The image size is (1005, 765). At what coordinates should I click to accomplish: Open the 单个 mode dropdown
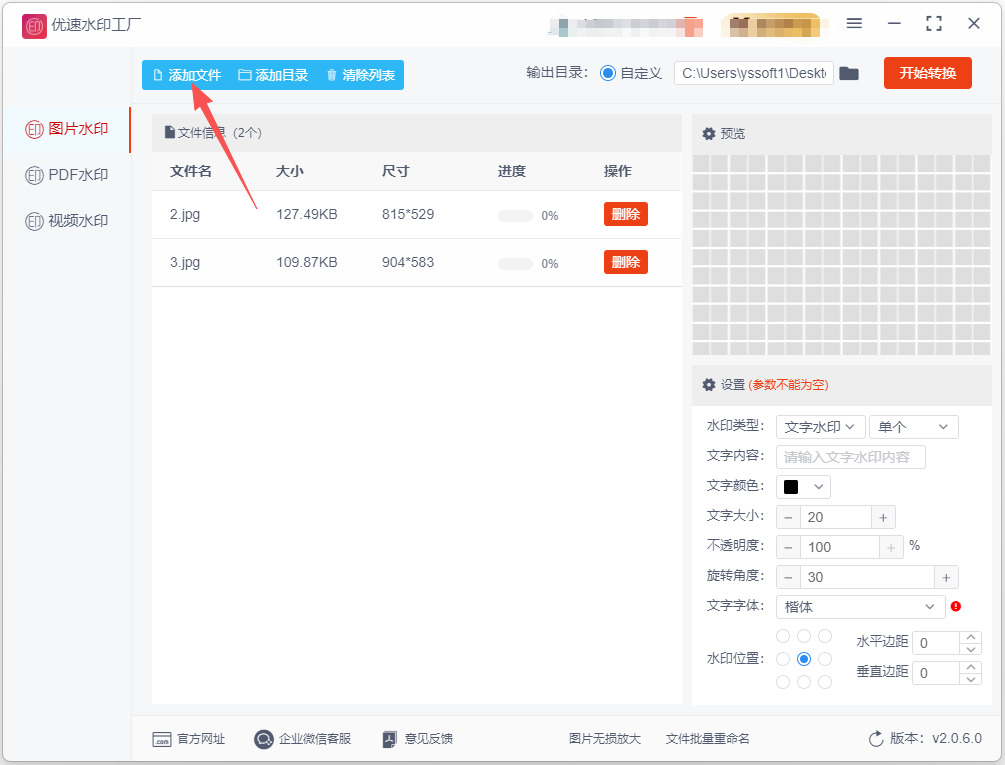[913, 427]
